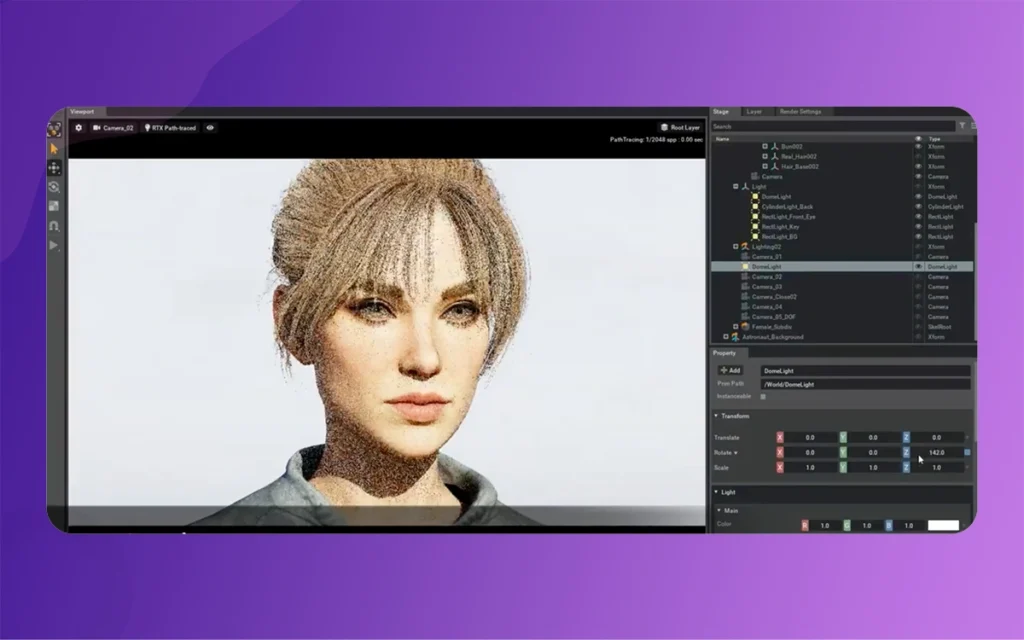Click the Lighting02 reference icon
This screenshot has height=640, width=1024.
point(745,247)
